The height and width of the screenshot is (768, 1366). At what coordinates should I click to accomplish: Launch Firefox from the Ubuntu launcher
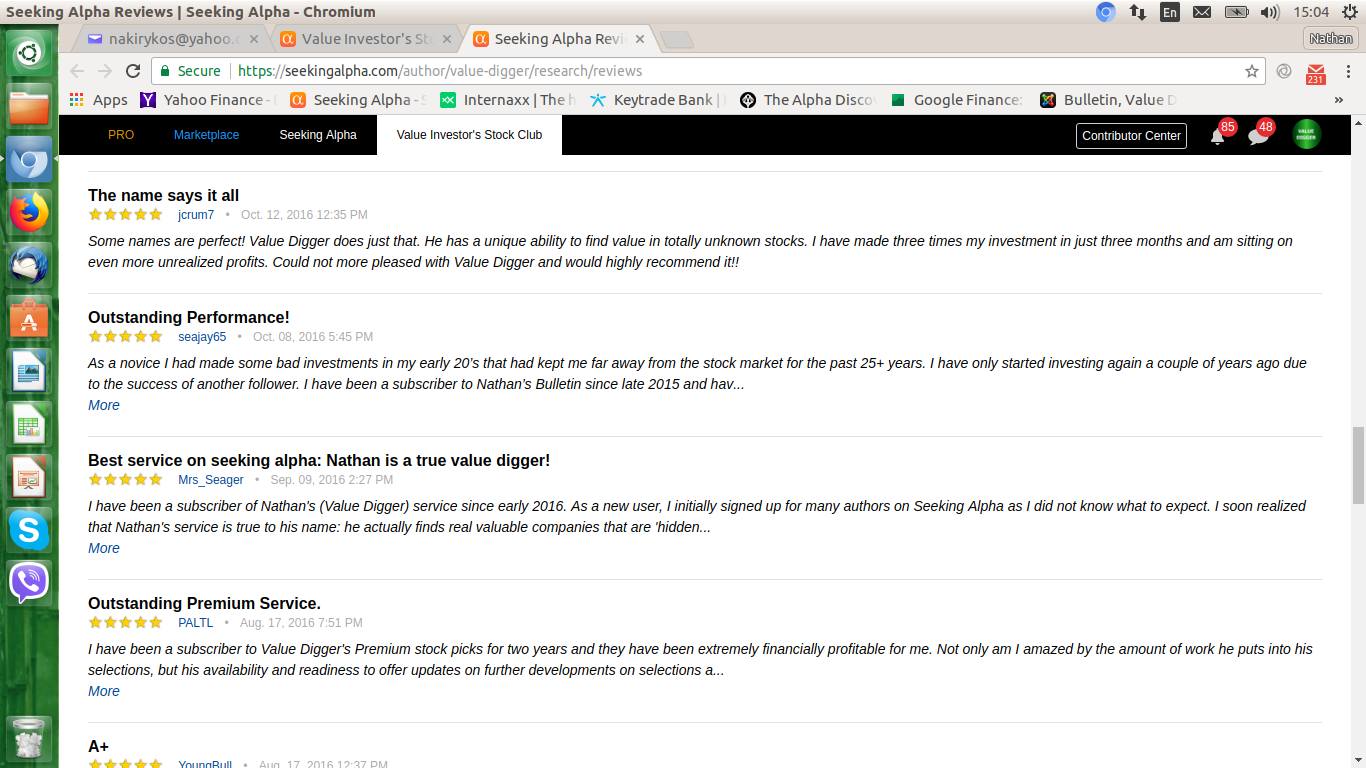pos(29,212)
